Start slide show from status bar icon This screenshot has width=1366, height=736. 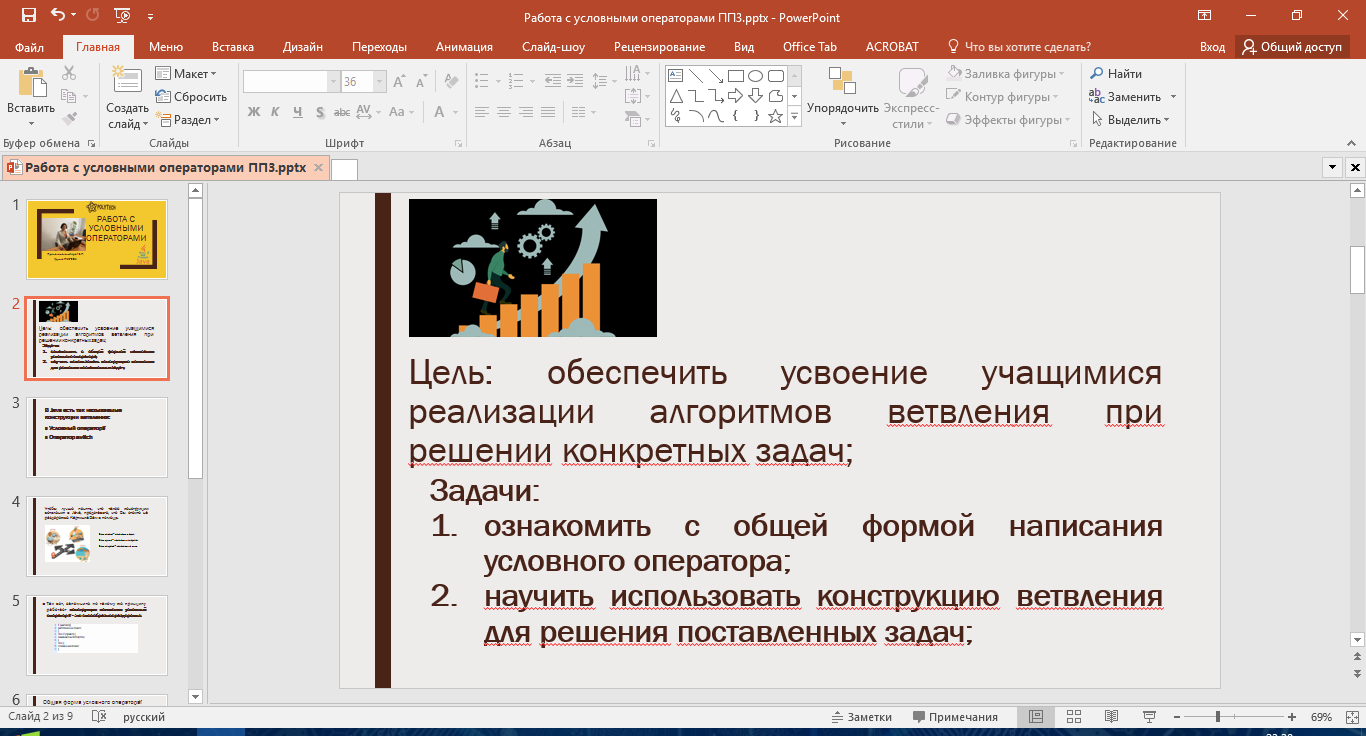[1148, 717]
